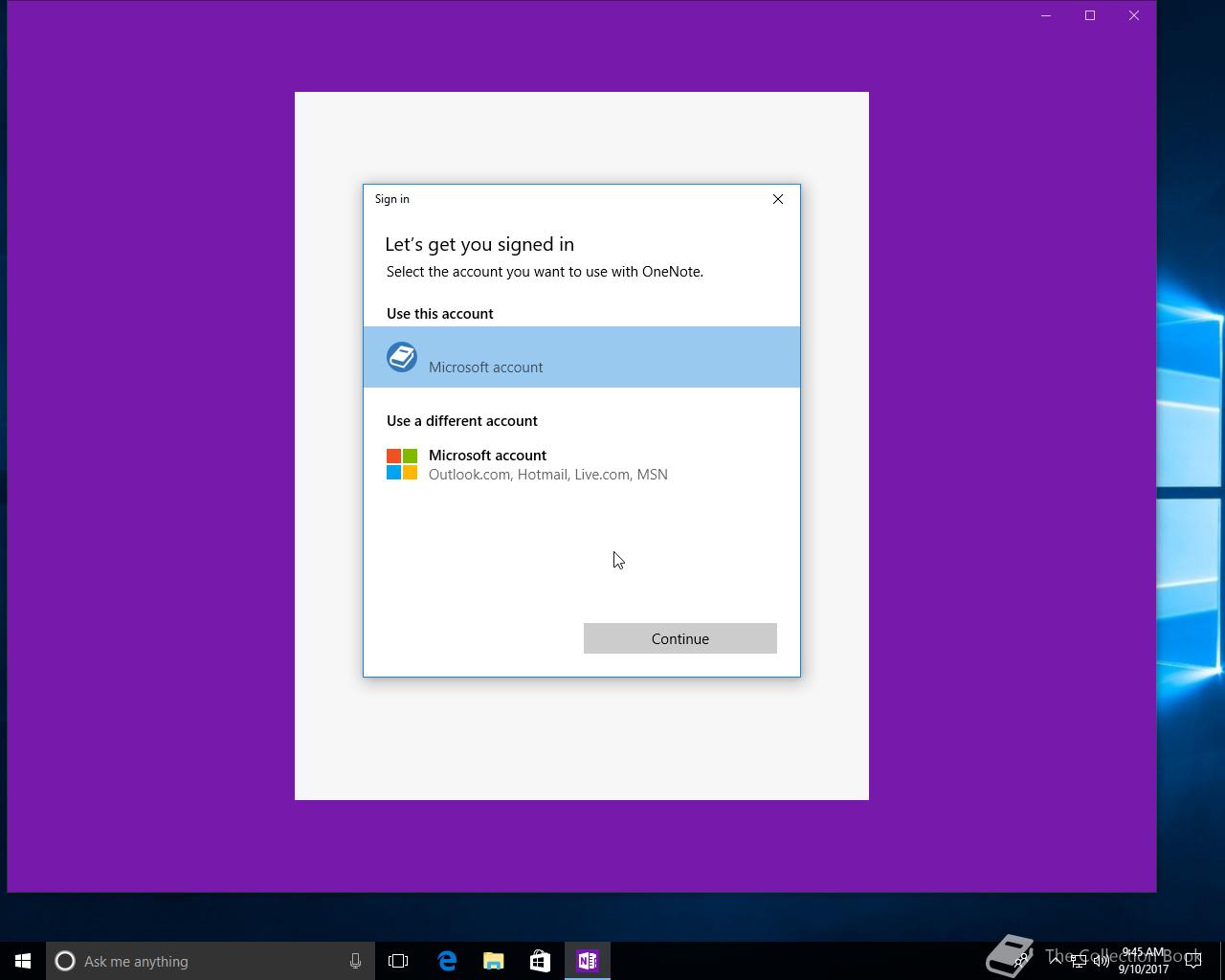
Task: Choose Microsoft account Outlook.com, Hotmail option
Action: [581, 464]
